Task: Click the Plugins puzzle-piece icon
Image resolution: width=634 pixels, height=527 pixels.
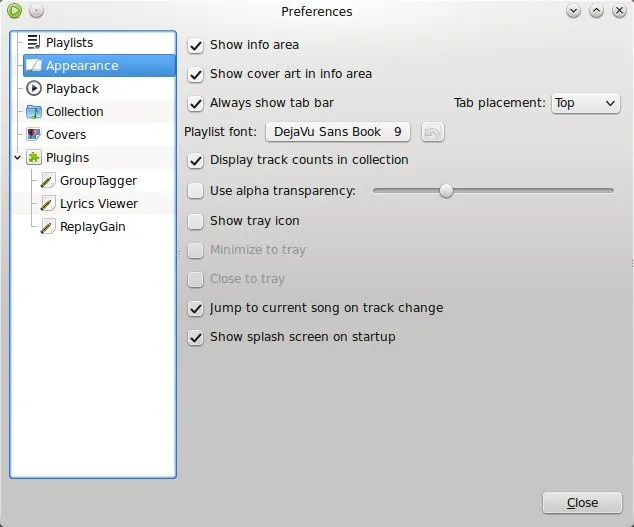Action: (x=33, y=158)
